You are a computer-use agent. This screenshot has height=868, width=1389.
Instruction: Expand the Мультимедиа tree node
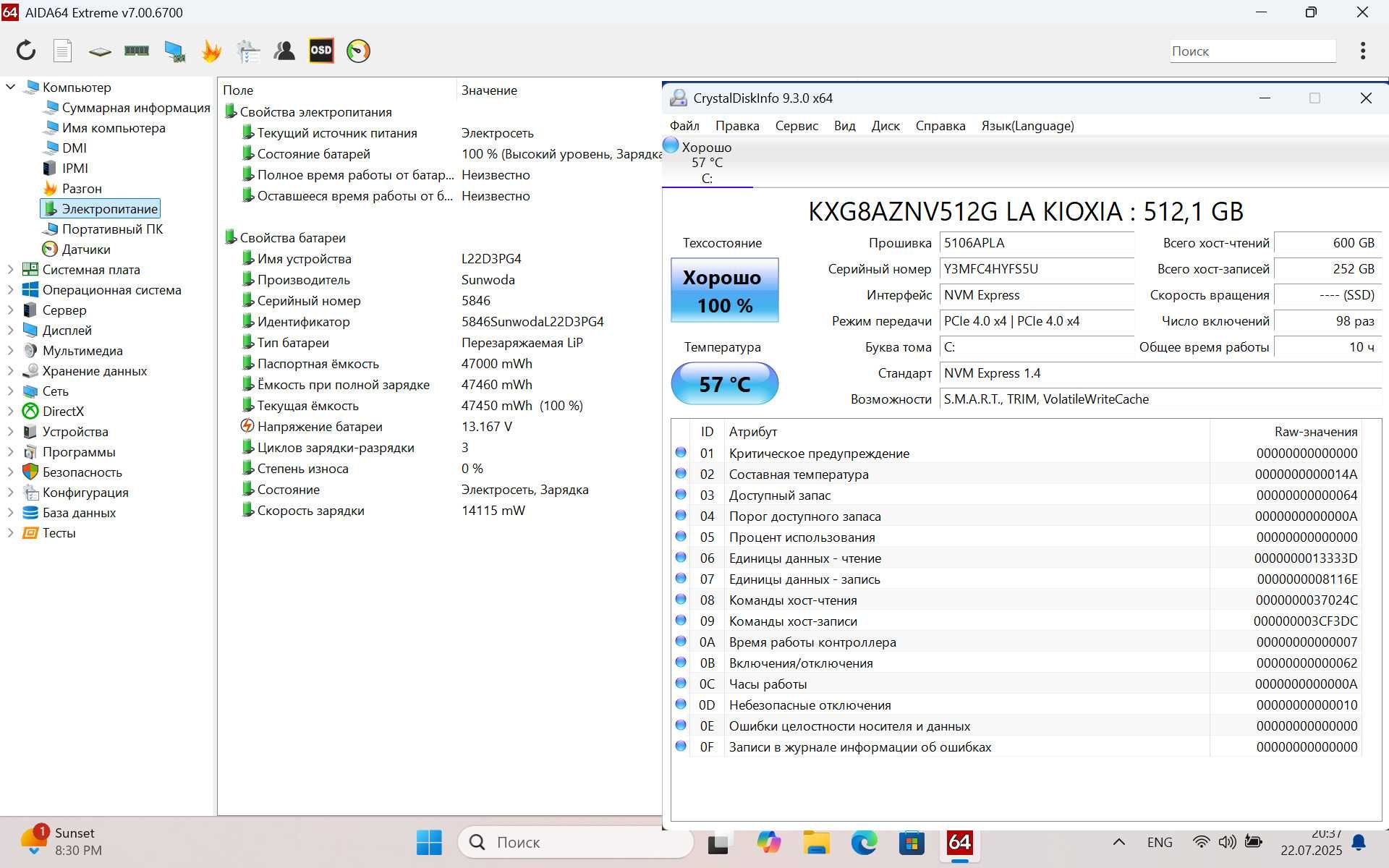[10, 350]
